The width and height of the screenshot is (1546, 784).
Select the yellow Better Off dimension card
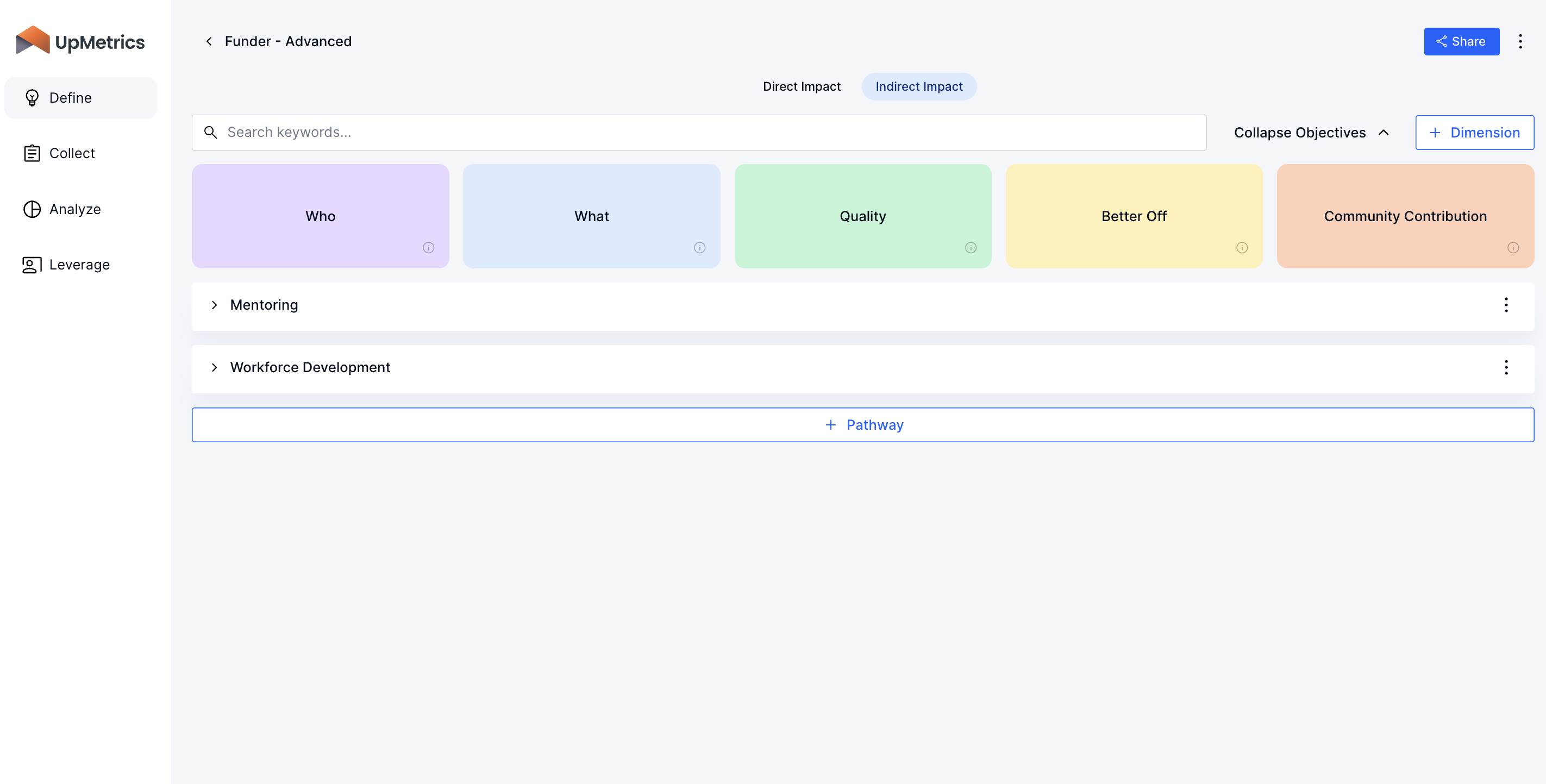tap(1134, 216)
